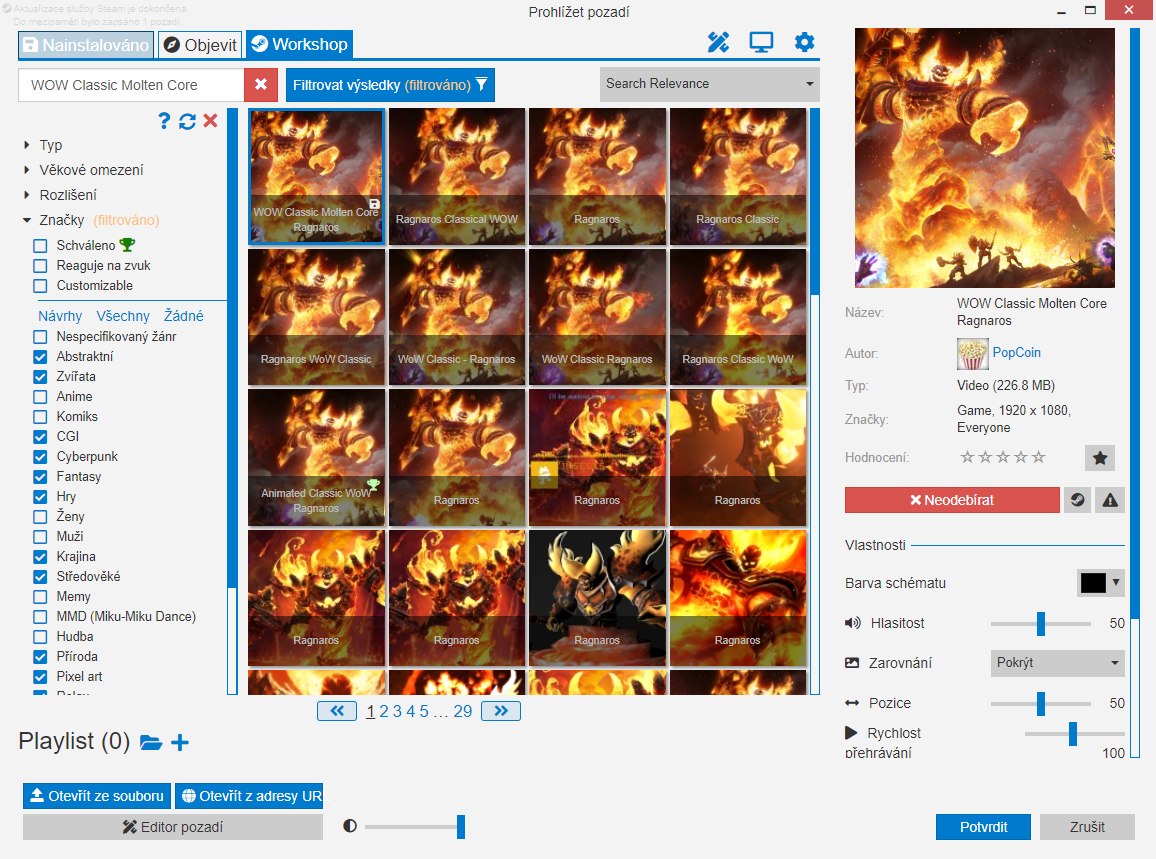1156x859 pixels.
Task: Select the Žádné tags link
Action: (184, 316)
